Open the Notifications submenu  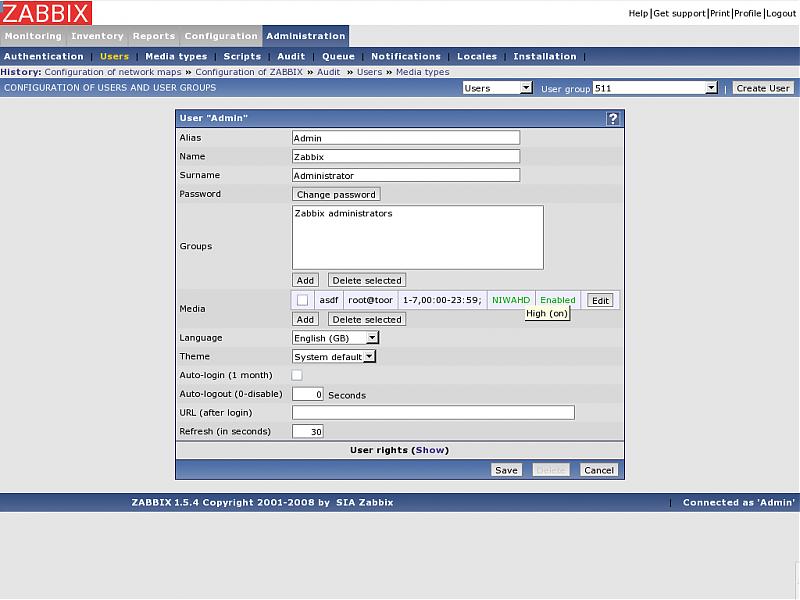tap(406, 56)
